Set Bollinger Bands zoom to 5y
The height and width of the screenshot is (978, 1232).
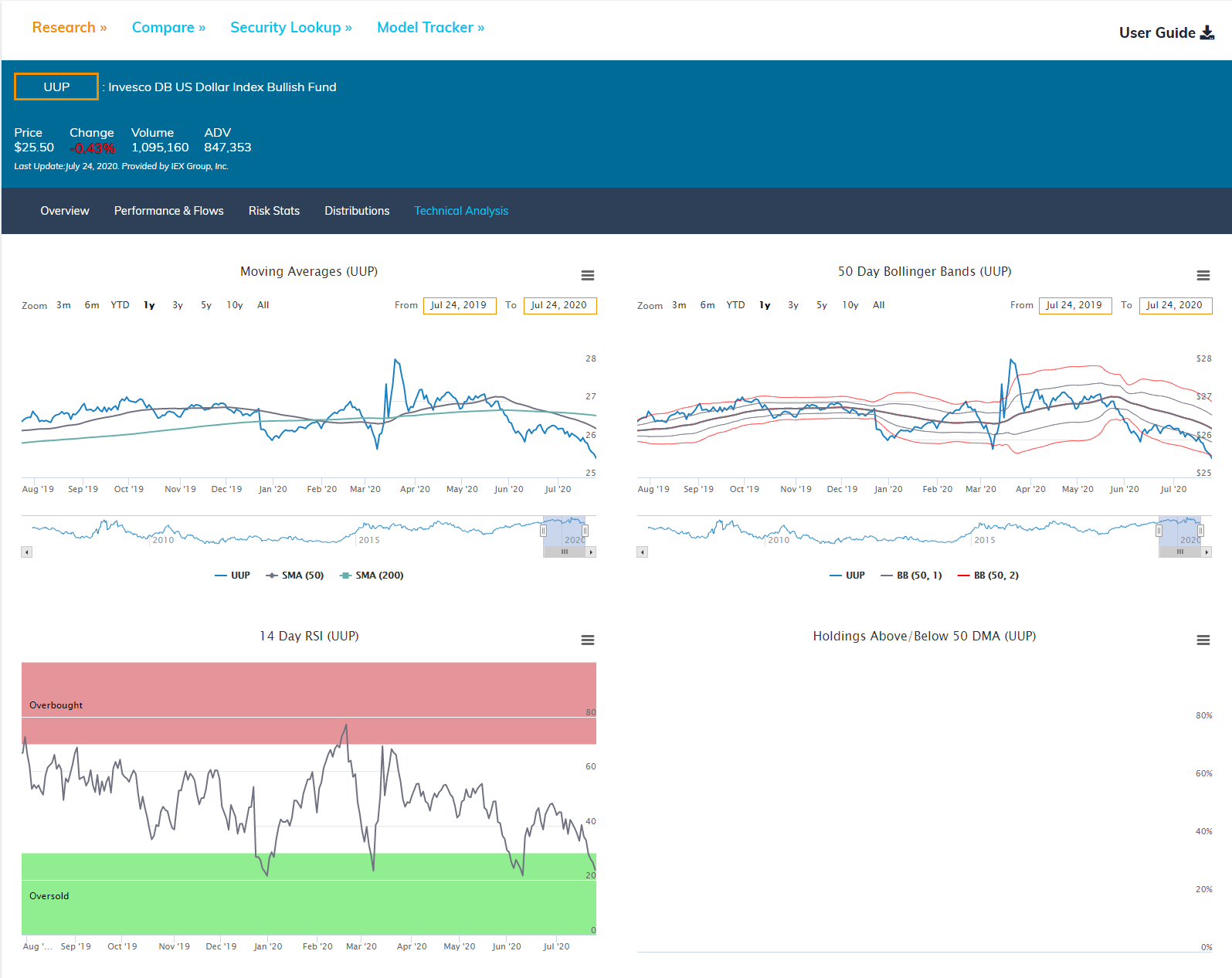(x=822, y=305)
